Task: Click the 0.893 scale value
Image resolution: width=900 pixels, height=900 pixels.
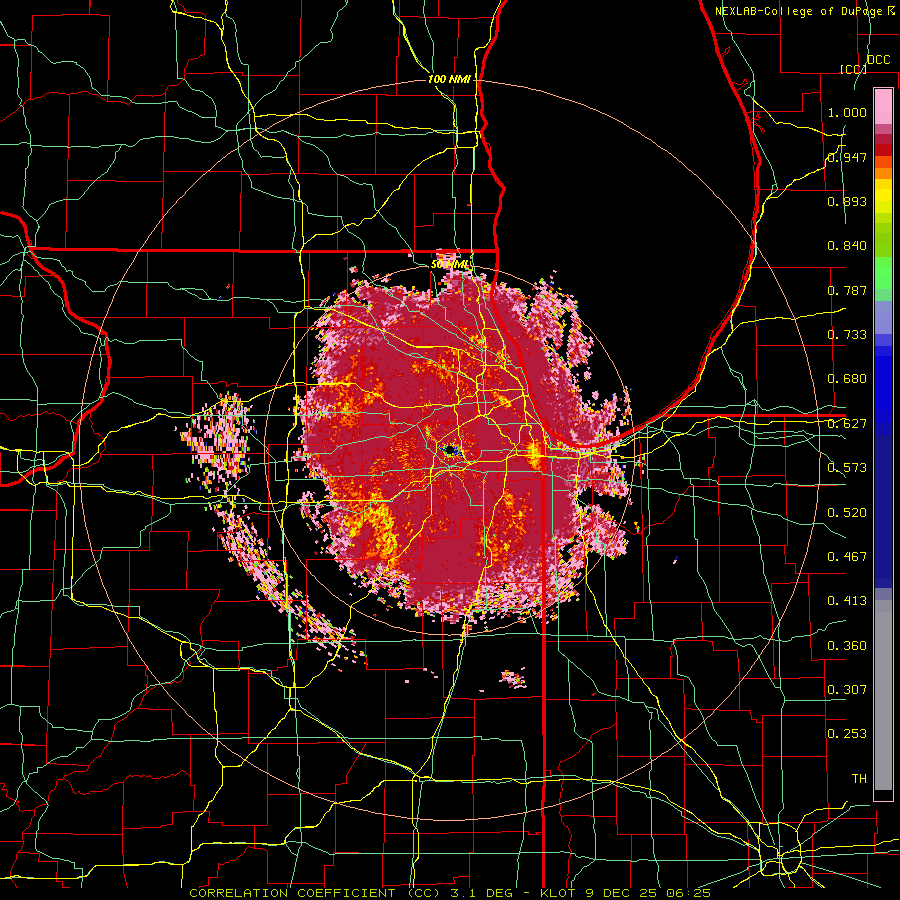Action: 847,201
